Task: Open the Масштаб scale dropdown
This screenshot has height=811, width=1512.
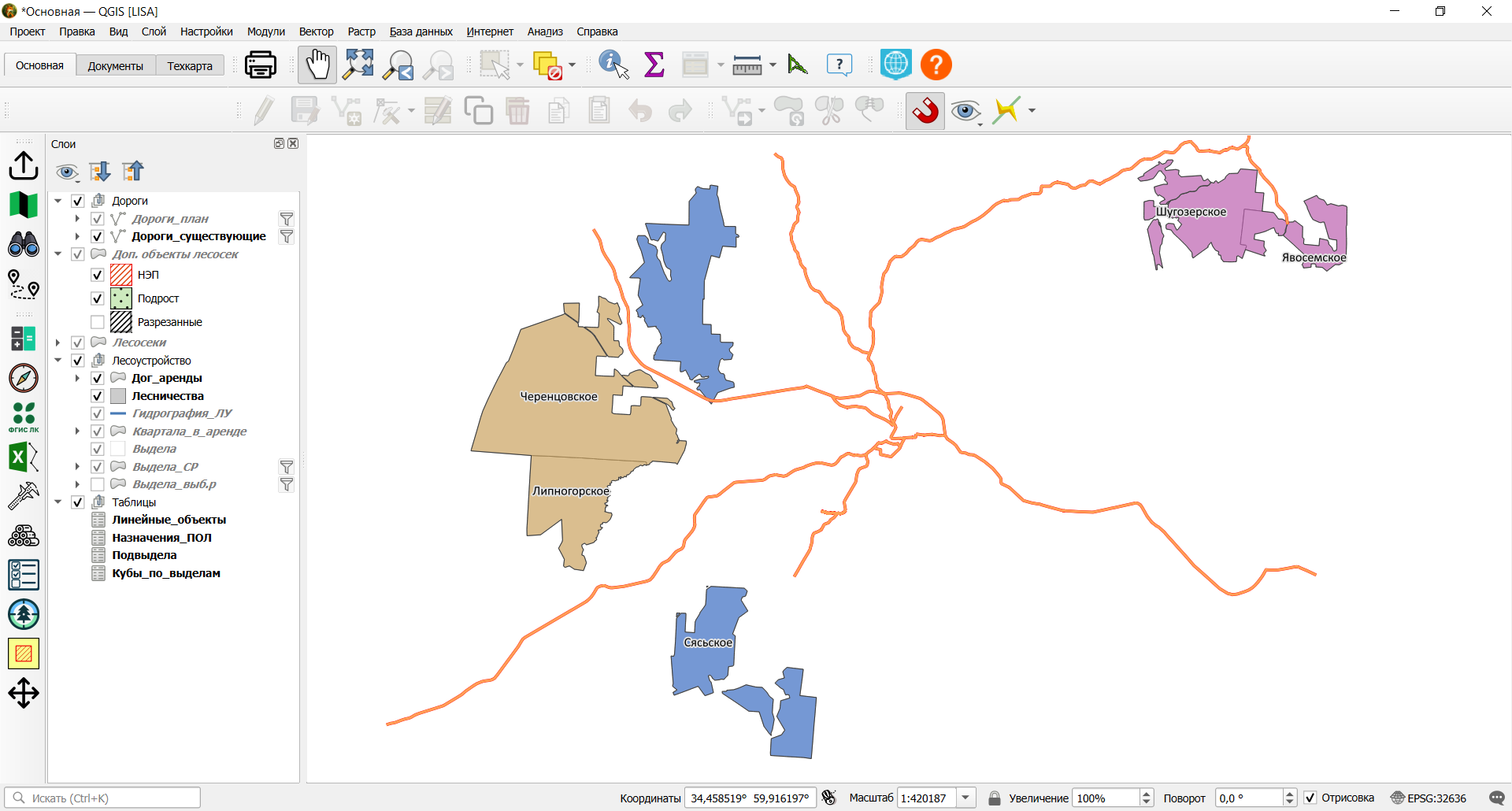Action: (966, 798)
